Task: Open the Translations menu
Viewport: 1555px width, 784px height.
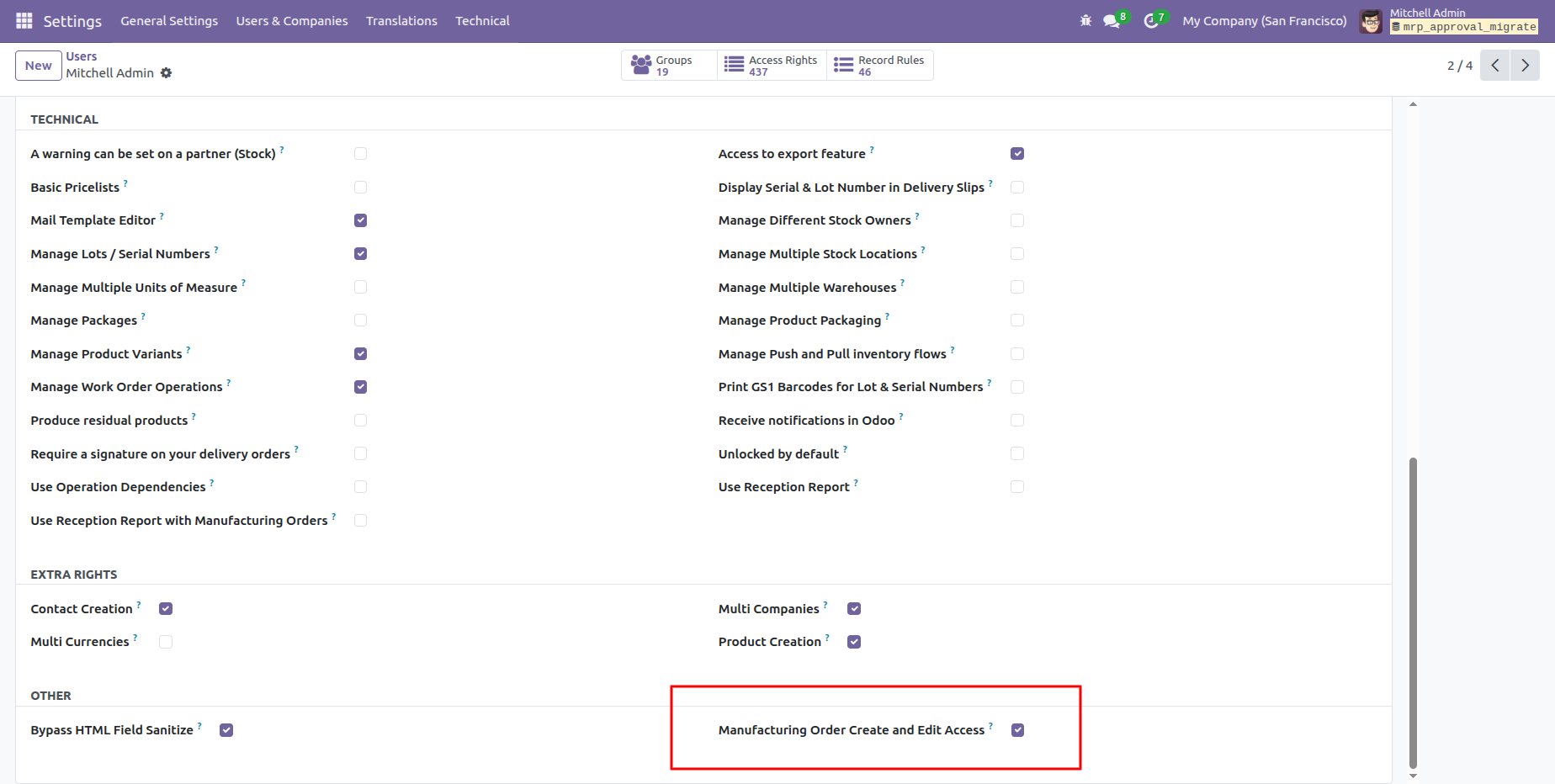Action: 401,21
